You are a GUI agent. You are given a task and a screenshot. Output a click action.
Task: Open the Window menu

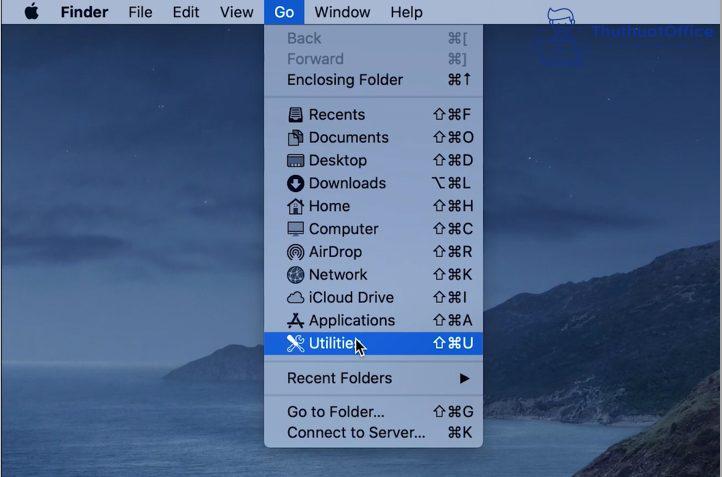[342, 12]
